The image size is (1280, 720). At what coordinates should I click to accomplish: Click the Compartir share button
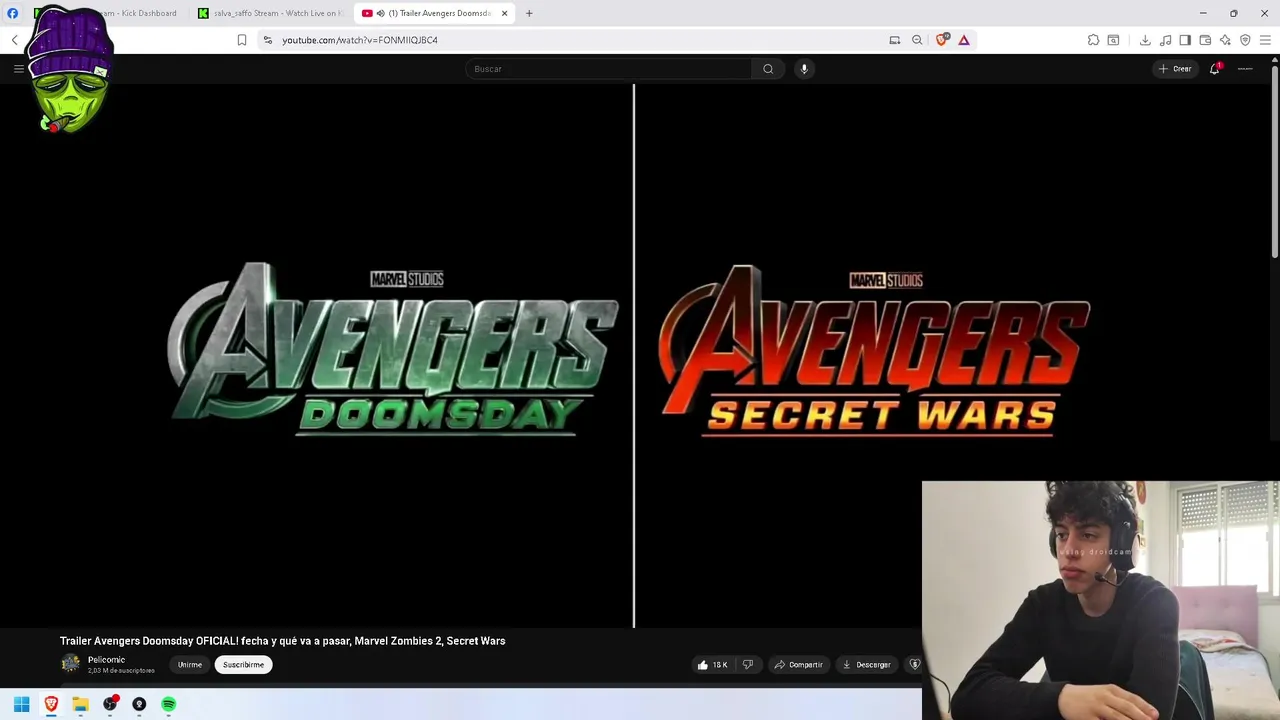coord(798,665)
